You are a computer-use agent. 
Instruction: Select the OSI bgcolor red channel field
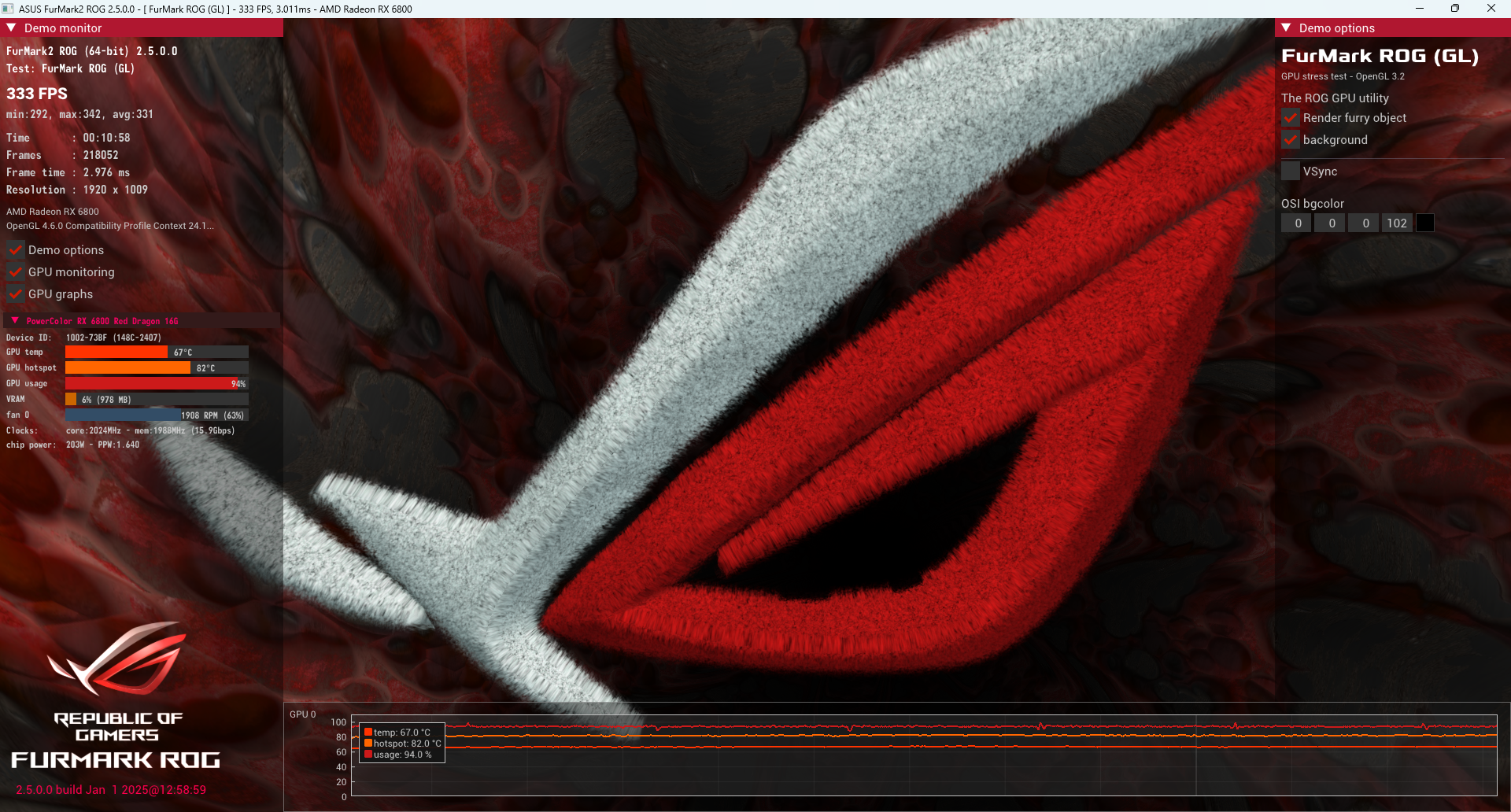(1298, 223)
